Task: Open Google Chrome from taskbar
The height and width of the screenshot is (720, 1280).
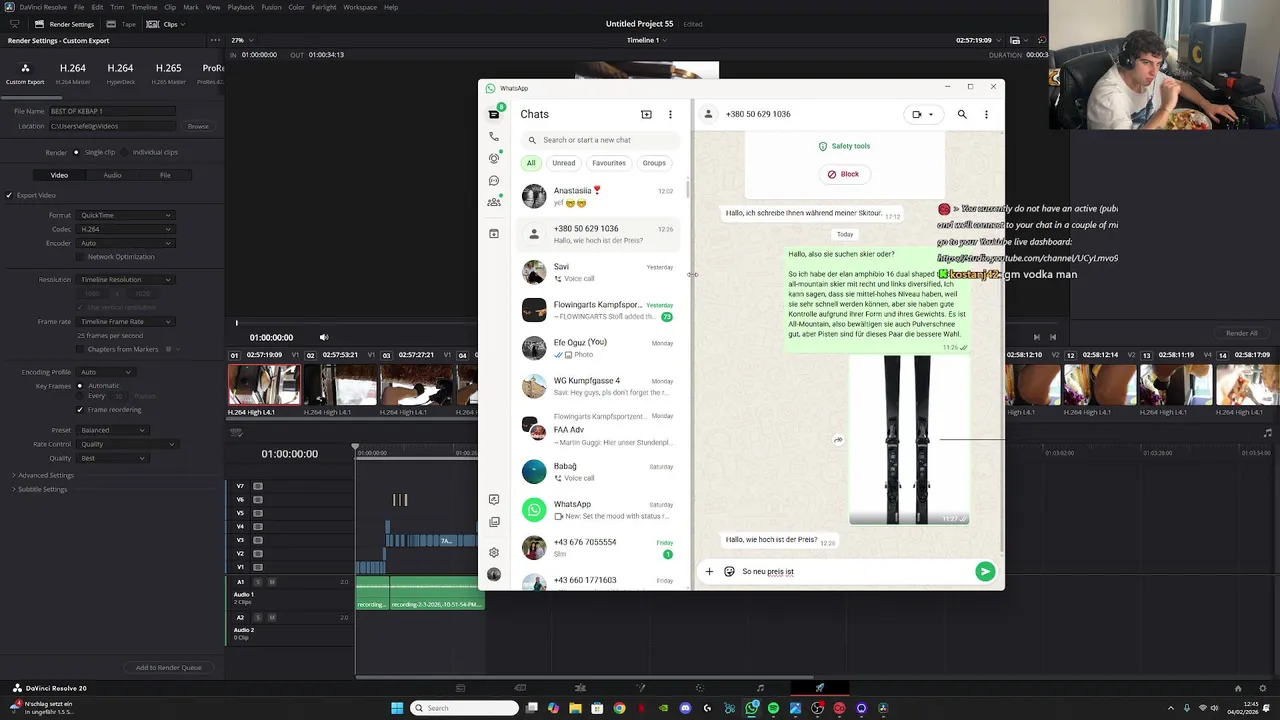Action: 619,708
